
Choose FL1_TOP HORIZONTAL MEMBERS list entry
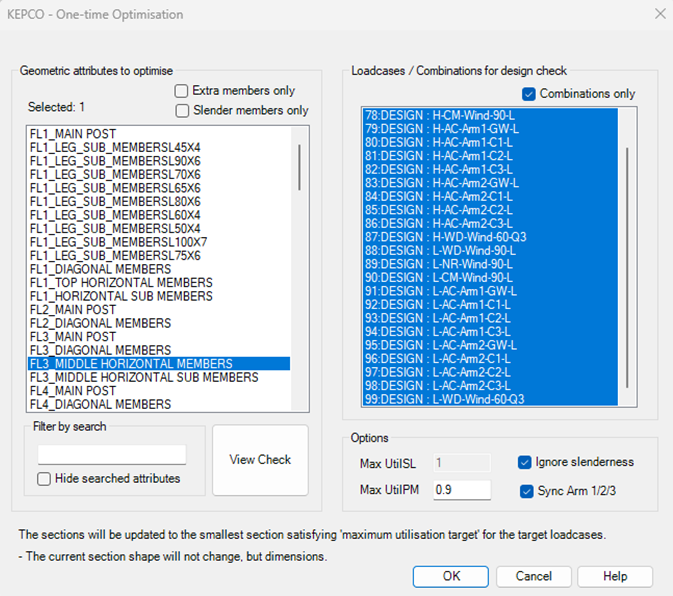pyautogui.click(x=121, y=283)
